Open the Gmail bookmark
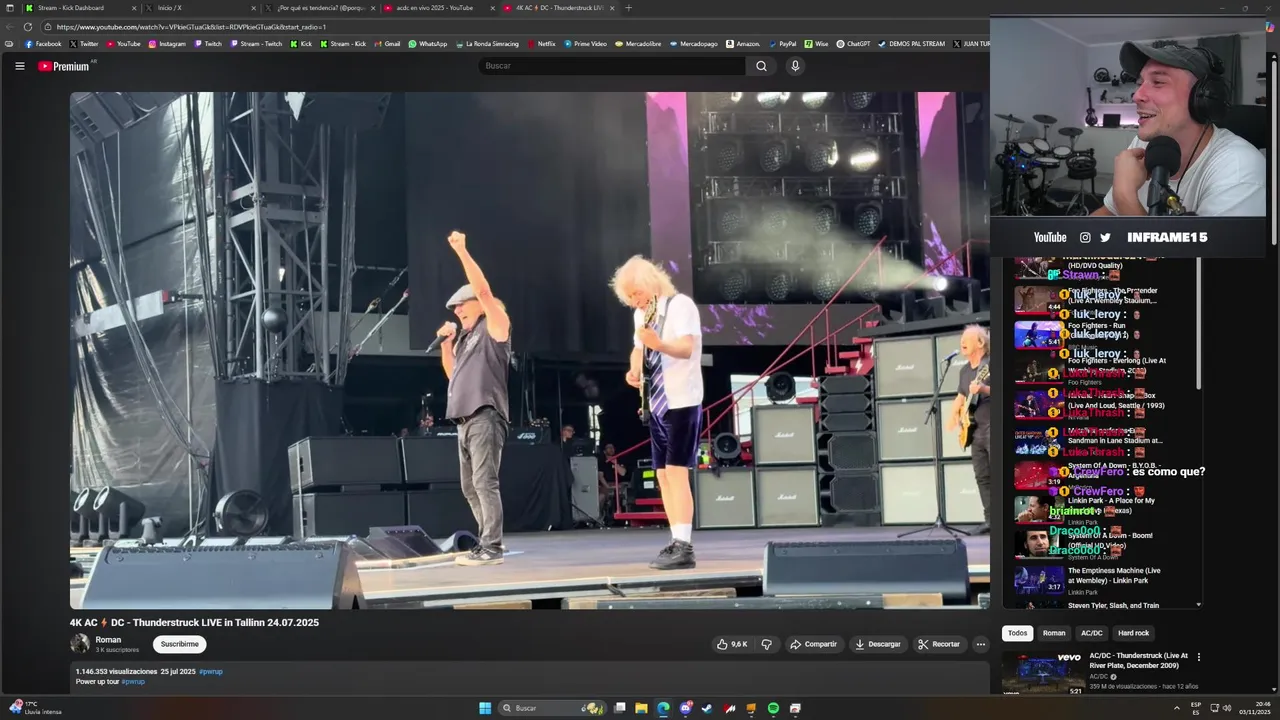The height and width of the screenshot is (720, 1280). pyautogui.click(x=387, y=44)
